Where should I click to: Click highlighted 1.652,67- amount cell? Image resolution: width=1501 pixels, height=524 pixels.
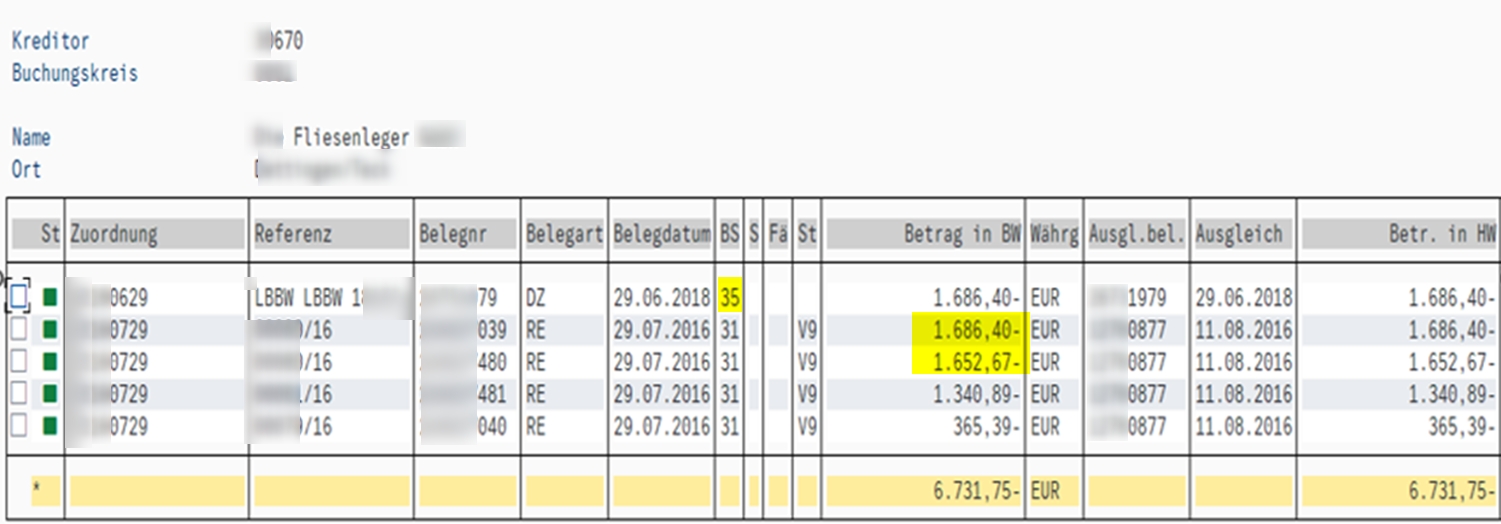(969, 362)
